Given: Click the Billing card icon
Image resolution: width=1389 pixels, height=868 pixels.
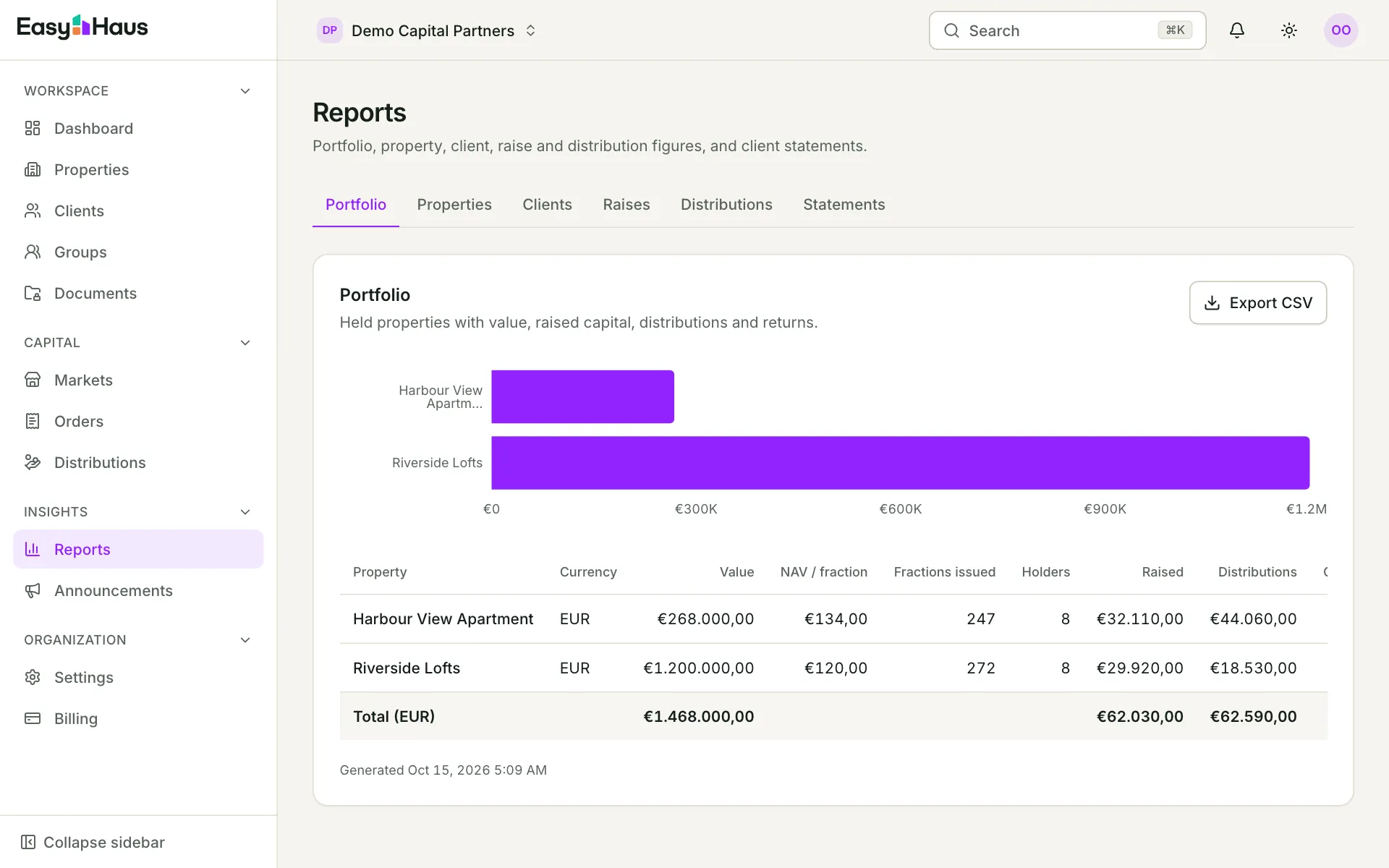Looking at the screenshot, I should point(33,718).
